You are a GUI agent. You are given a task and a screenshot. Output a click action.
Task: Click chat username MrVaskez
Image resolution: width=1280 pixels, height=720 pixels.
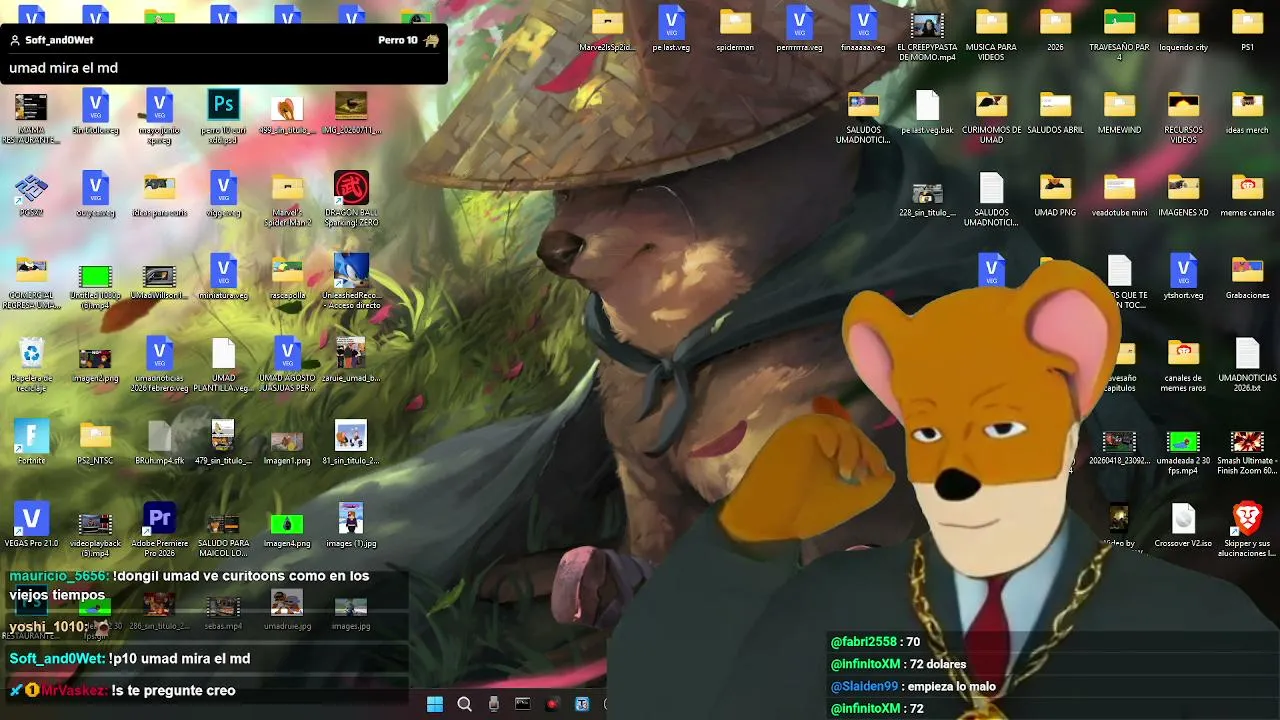73,690
